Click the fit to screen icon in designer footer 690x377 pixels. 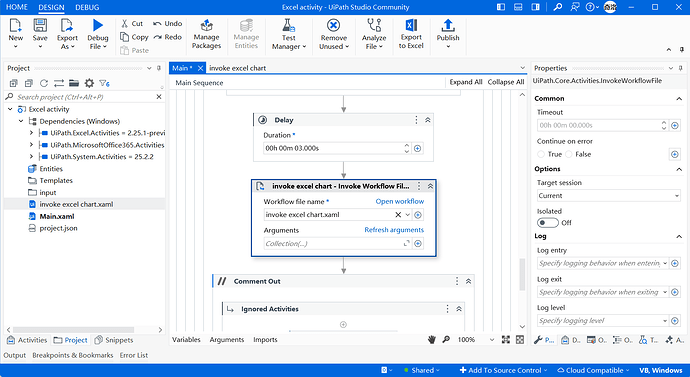coord(506,339)
